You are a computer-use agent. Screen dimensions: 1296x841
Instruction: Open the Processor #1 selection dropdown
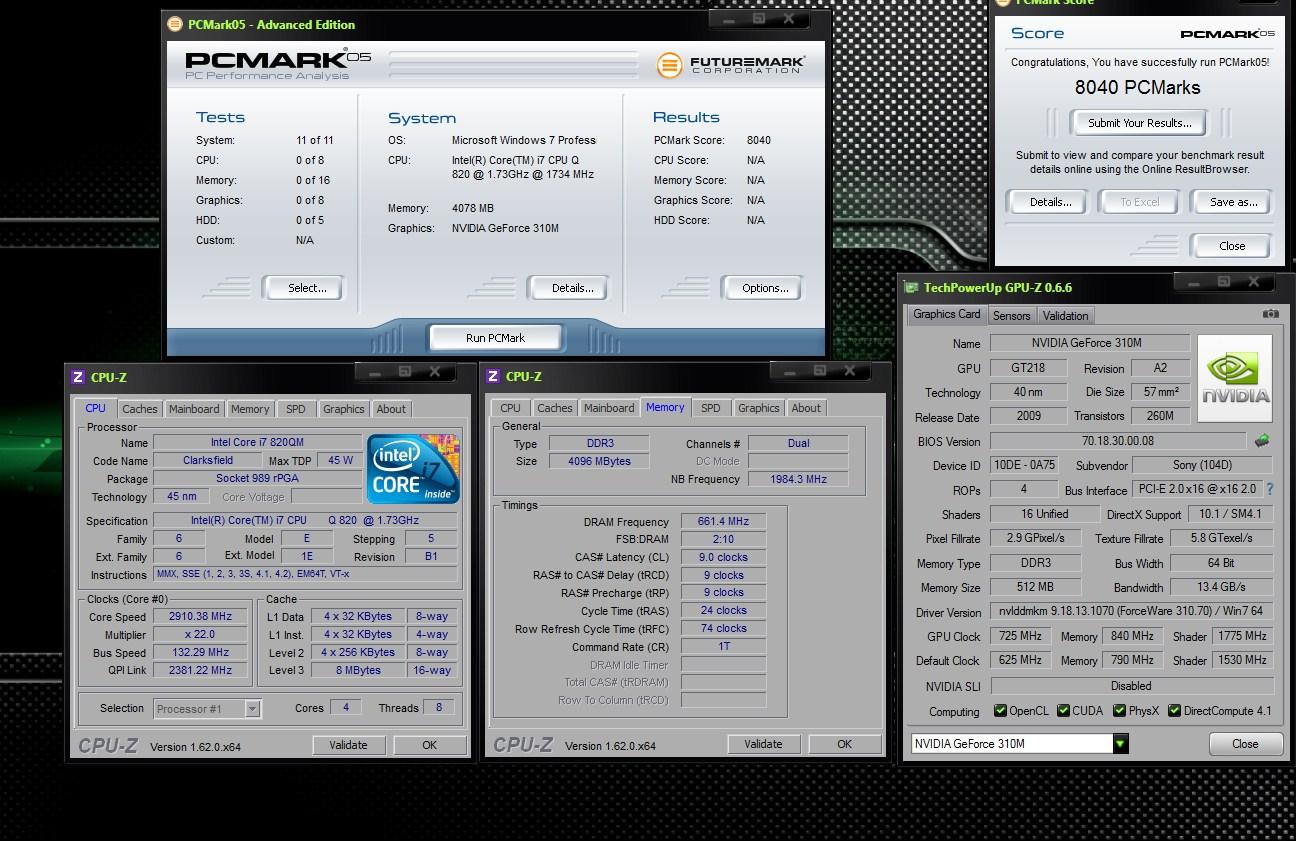point(253,708)
